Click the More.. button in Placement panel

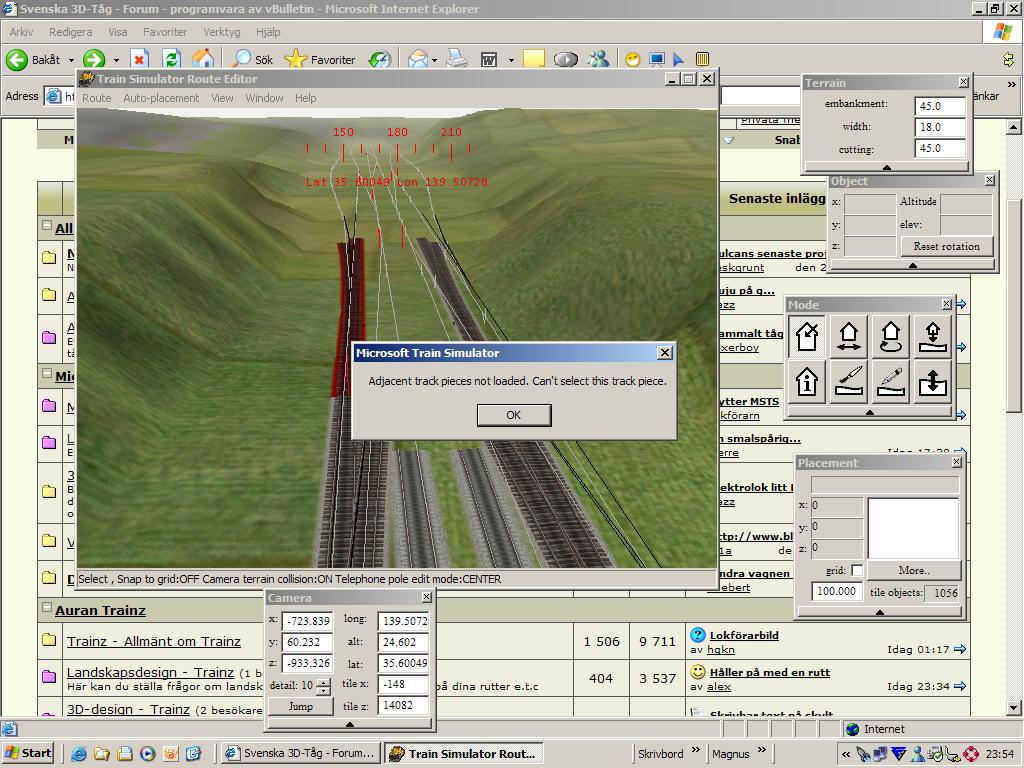point(914,570)
